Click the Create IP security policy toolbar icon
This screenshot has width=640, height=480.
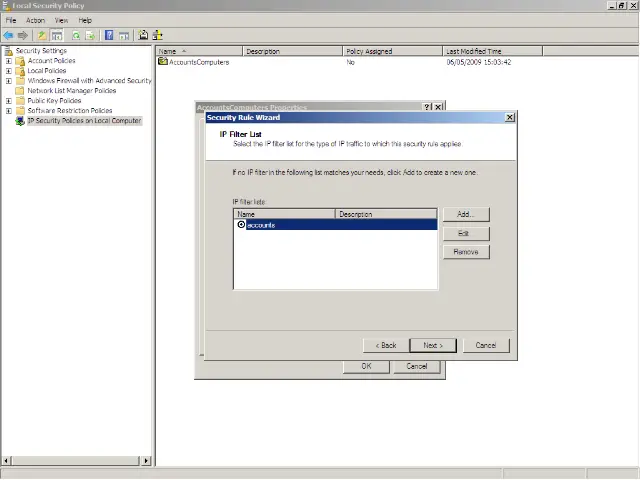[x=143, y=35]
